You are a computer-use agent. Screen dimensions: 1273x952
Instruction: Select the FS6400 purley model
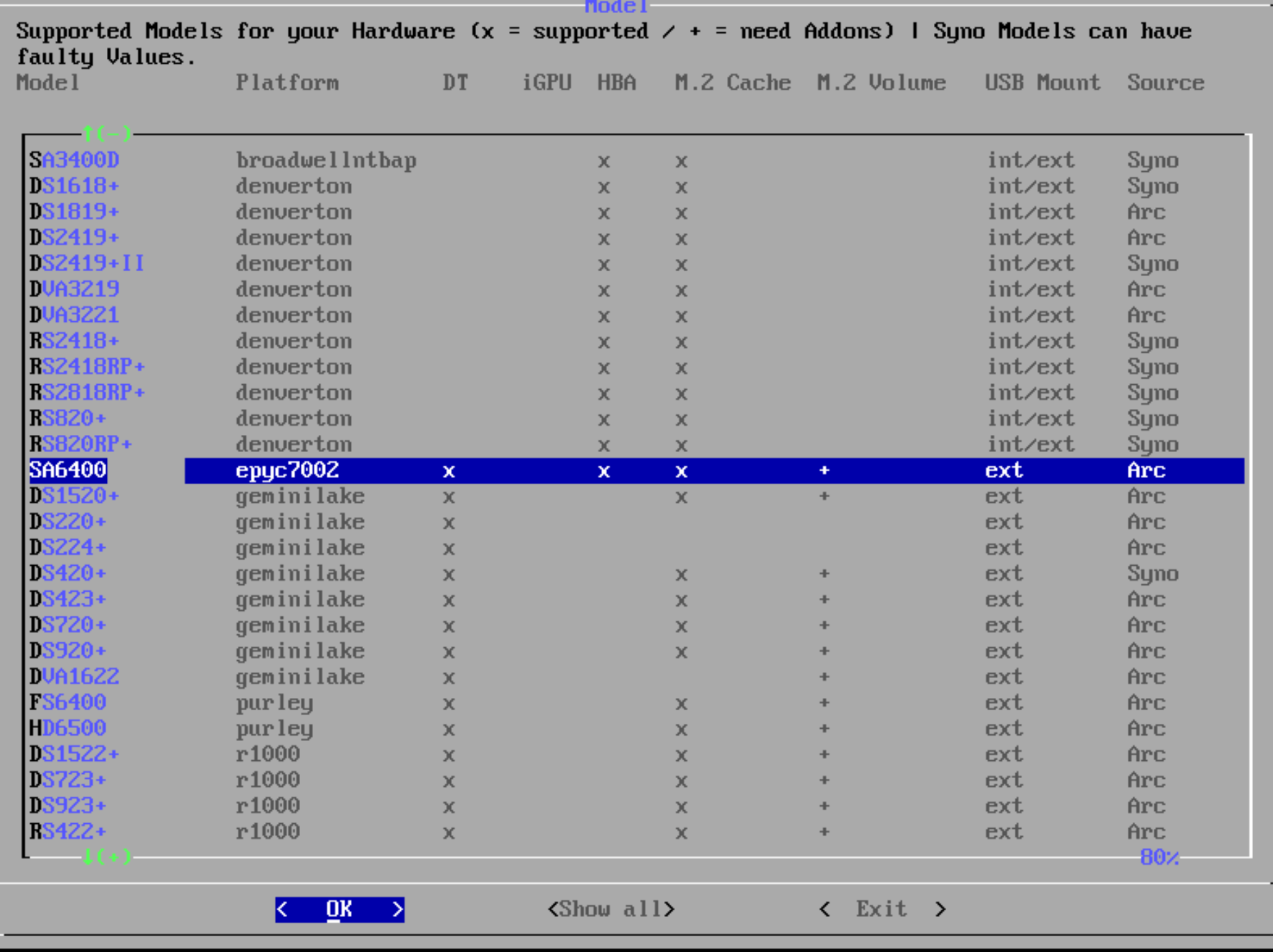point(67,703)
